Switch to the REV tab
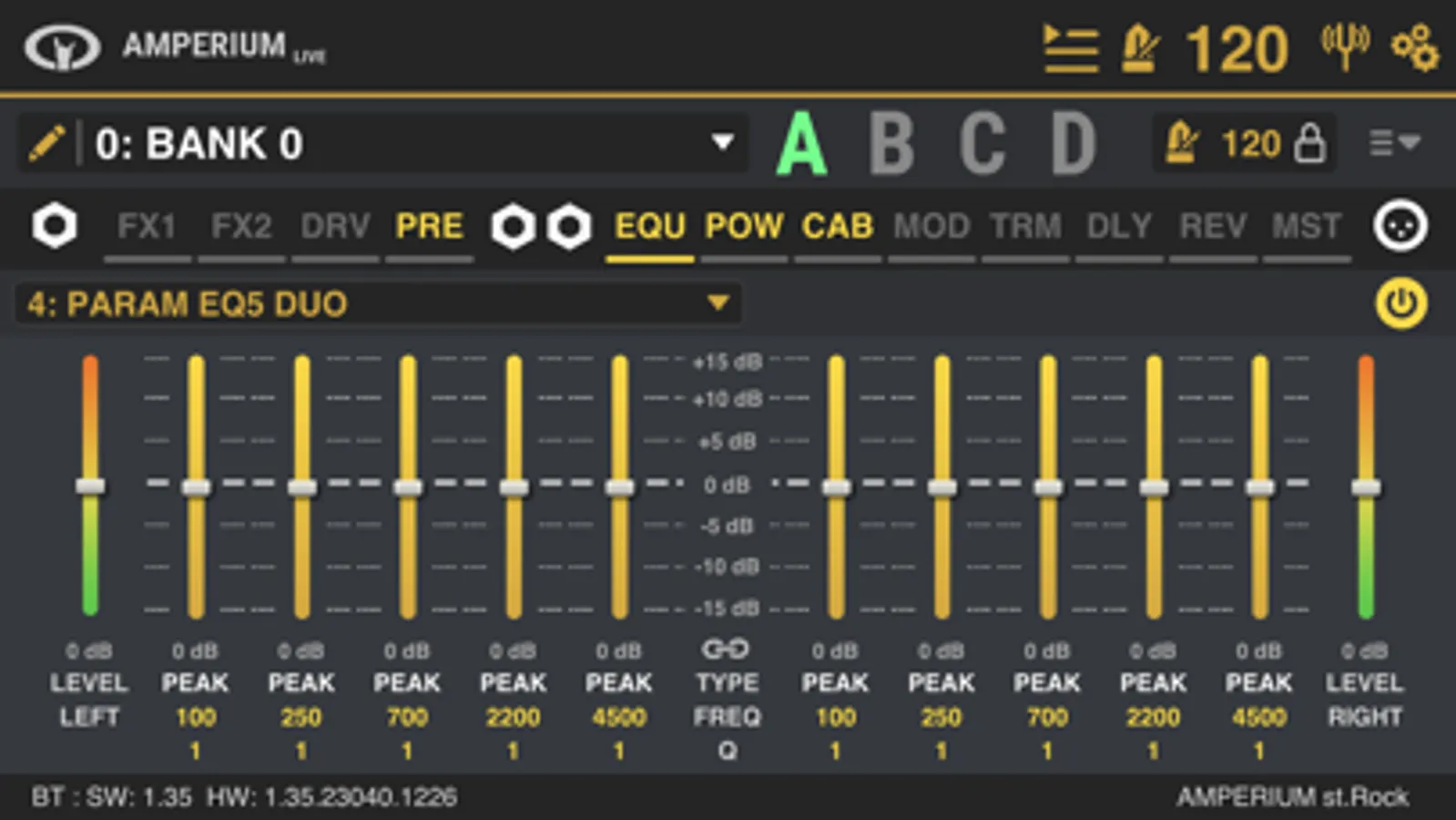The image size is (1456, 820). pos(1213,226)
